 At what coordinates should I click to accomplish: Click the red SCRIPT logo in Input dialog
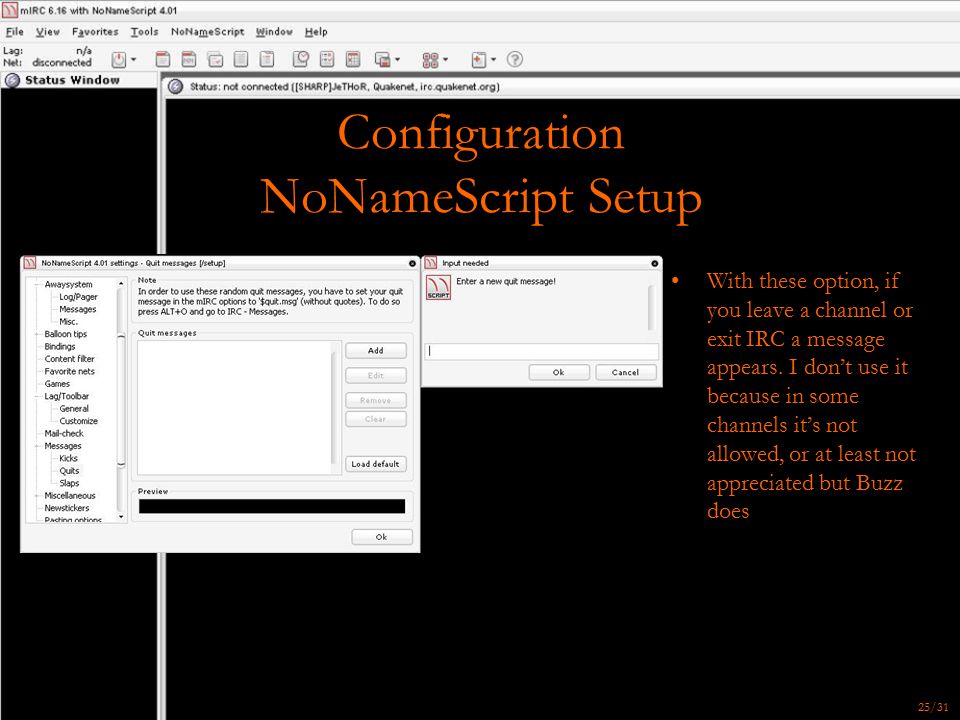click(x=438, y=287)
